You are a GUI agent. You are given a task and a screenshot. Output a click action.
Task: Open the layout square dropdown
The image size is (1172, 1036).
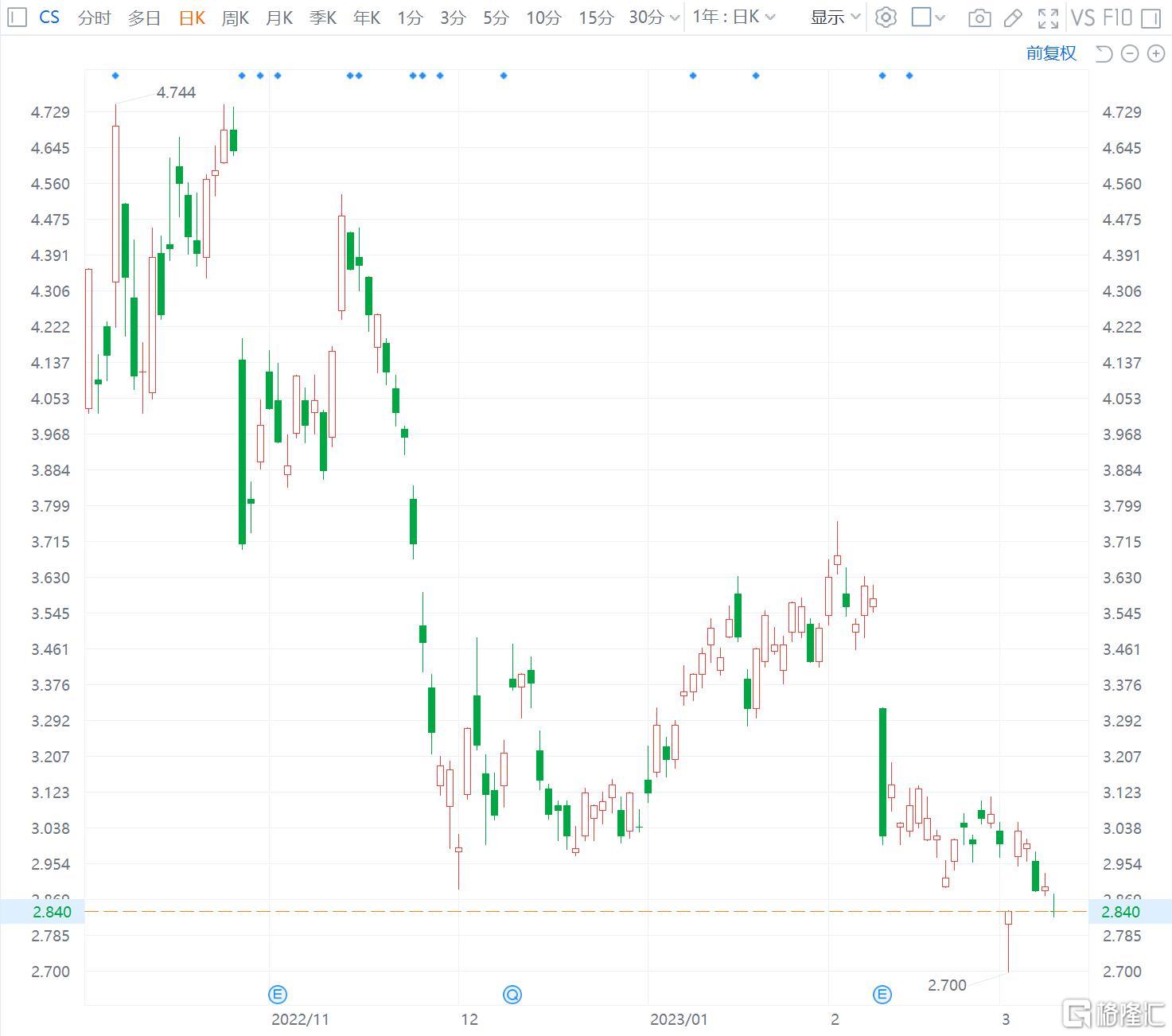click(928, 17)
